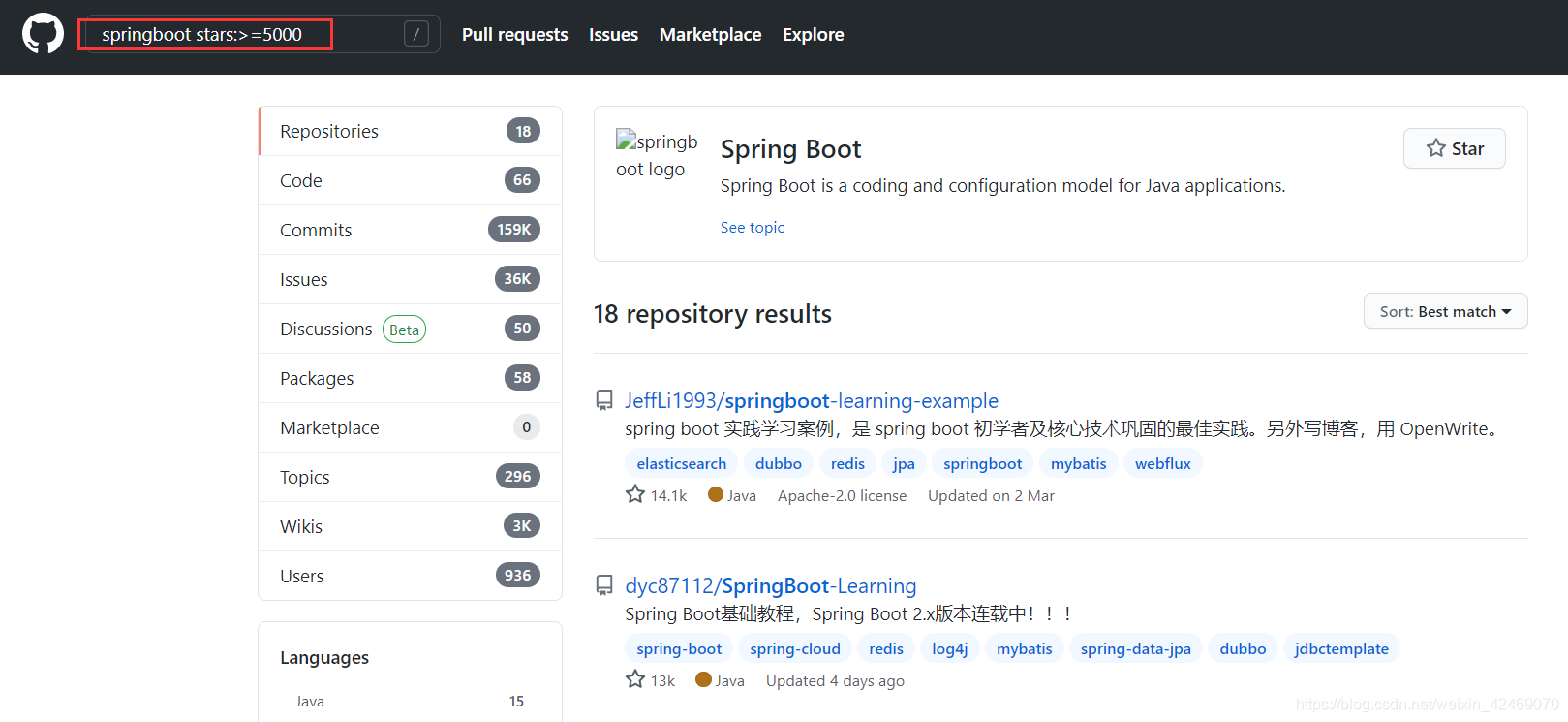Click the jdbctemplate topic tag
Image resolution: width=1568 pixels, height=722 pixels.
(1341, 648)
